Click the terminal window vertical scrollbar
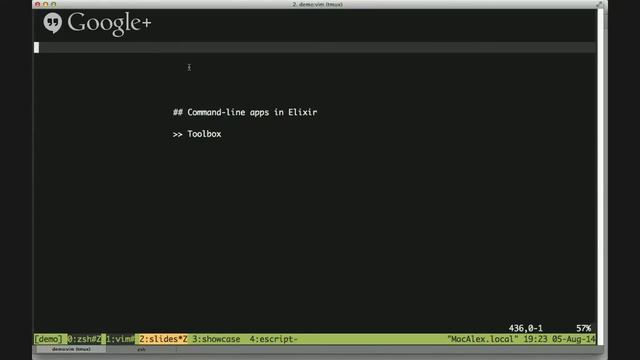 click(600, 176)
